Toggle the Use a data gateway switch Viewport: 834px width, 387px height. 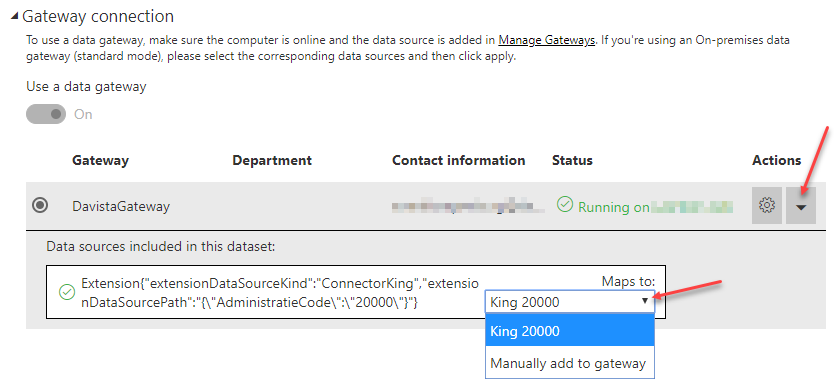(46, 114)
